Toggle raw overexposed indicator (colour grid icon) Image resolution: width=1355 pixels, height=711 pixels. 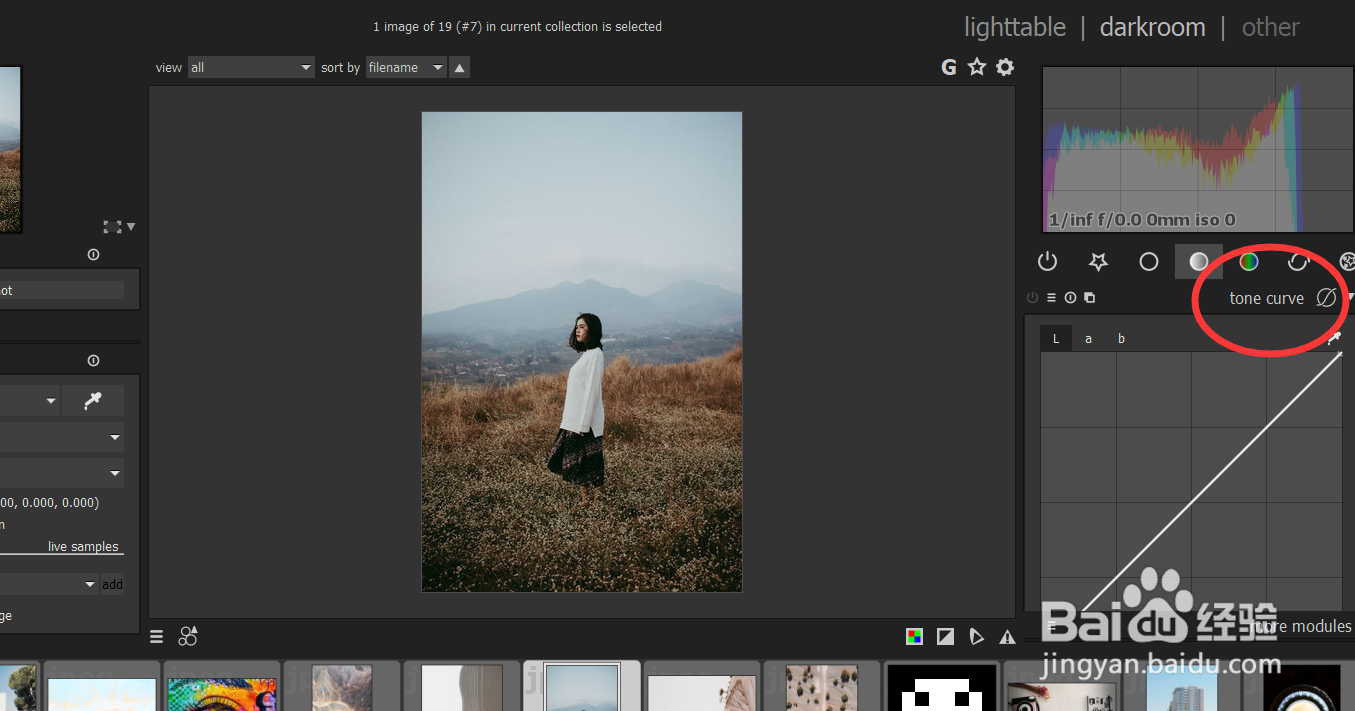(914, 637)
